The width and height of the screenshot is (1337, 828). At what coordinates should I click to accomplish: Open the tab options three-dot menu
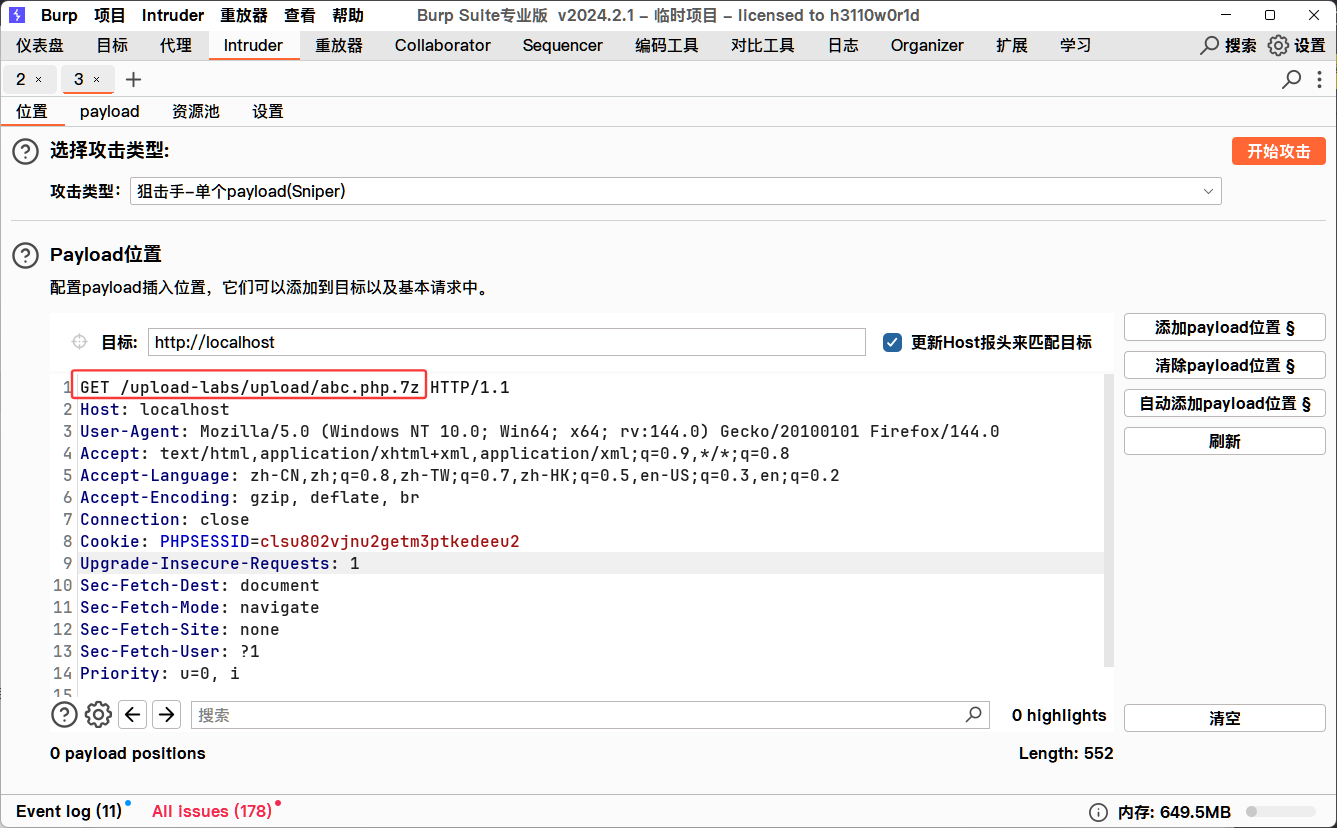[1321, 79]
